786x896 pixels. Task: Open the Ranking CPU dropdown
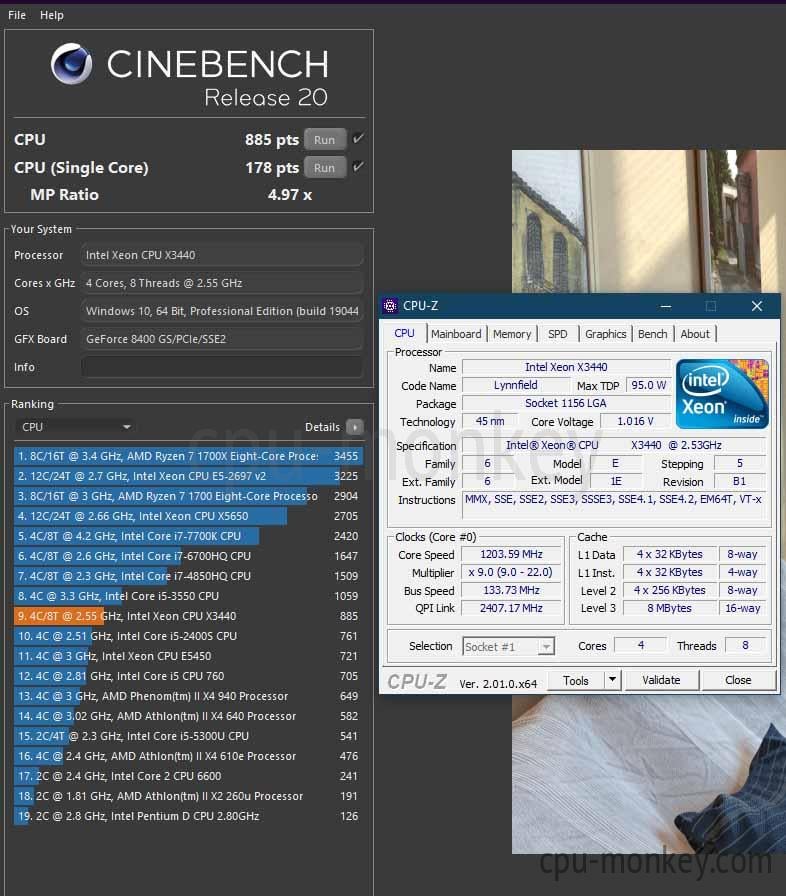coord(74,427)
